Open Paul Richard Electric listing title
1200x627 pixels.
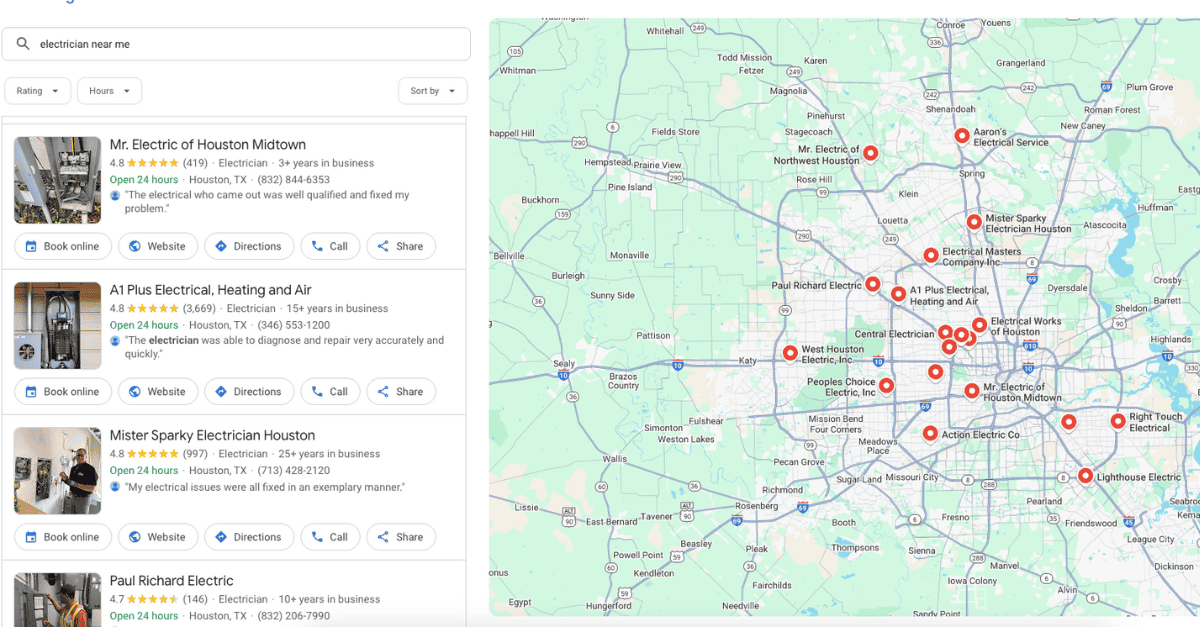click(x=171, y=581)
